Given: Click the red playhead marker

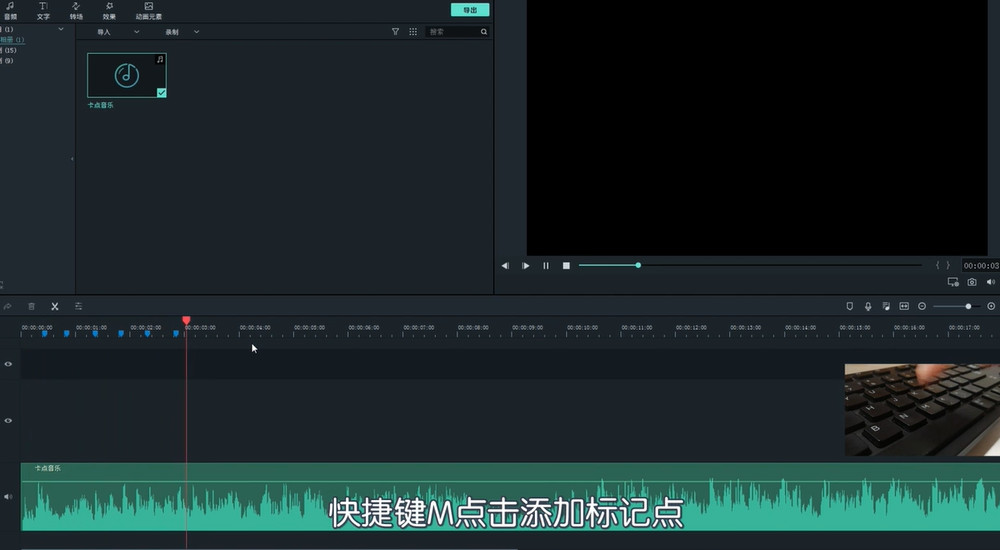Looking at the screenshot, I should coord(186,320).
